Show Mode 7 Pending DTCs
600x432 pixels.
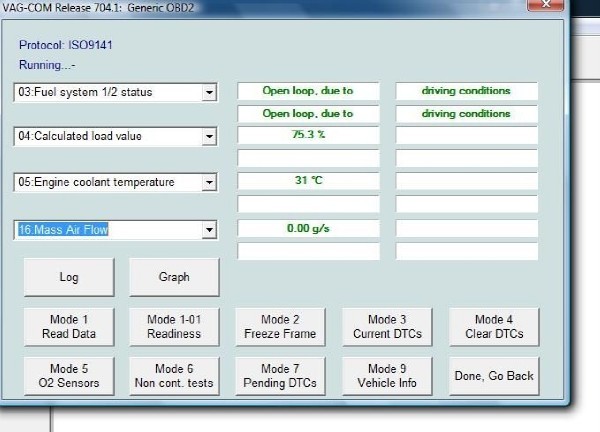[x=280, y=376]
